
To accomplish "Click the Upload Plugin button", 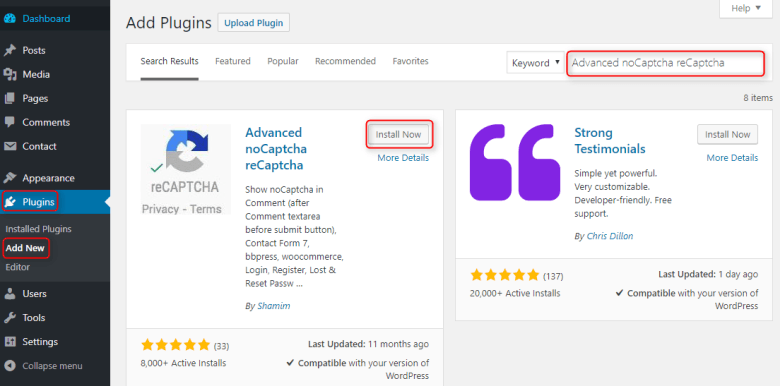I will point(254,23).
